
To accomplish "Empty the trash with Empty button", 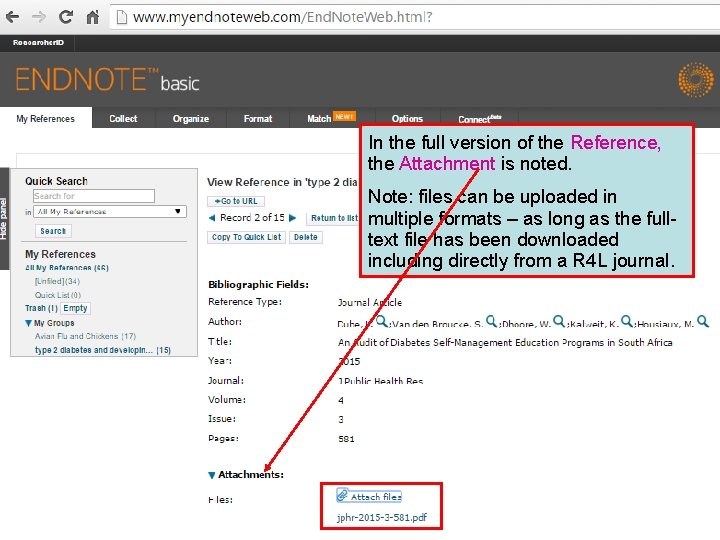I will 75,308.
